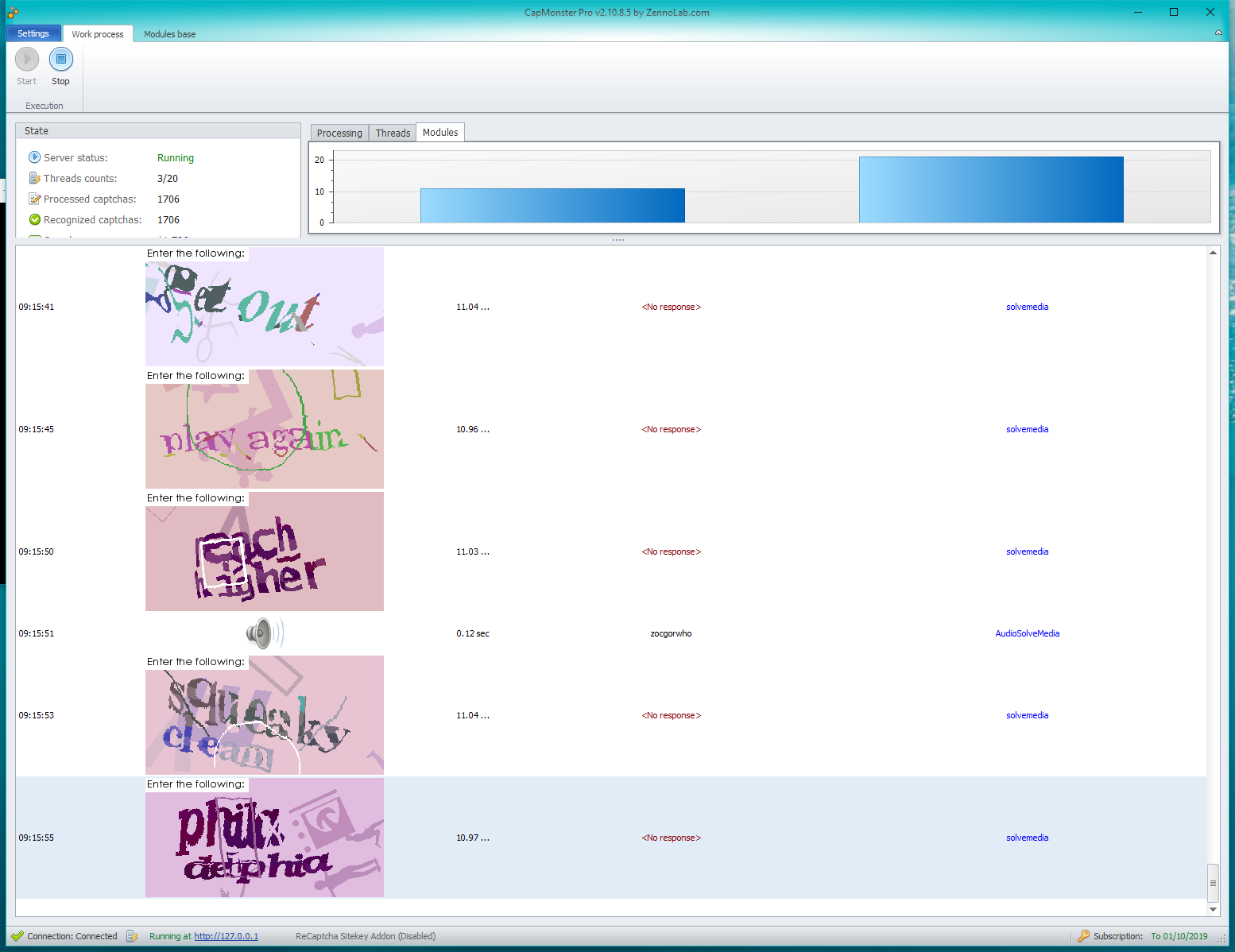Maximize the CapMonster window

pos(1174,12)
